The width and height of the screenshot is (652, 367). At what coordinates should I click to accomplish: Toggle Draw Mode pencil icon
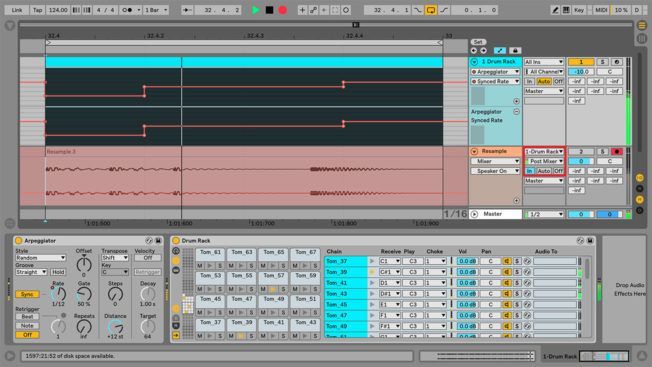click(555, 10)
